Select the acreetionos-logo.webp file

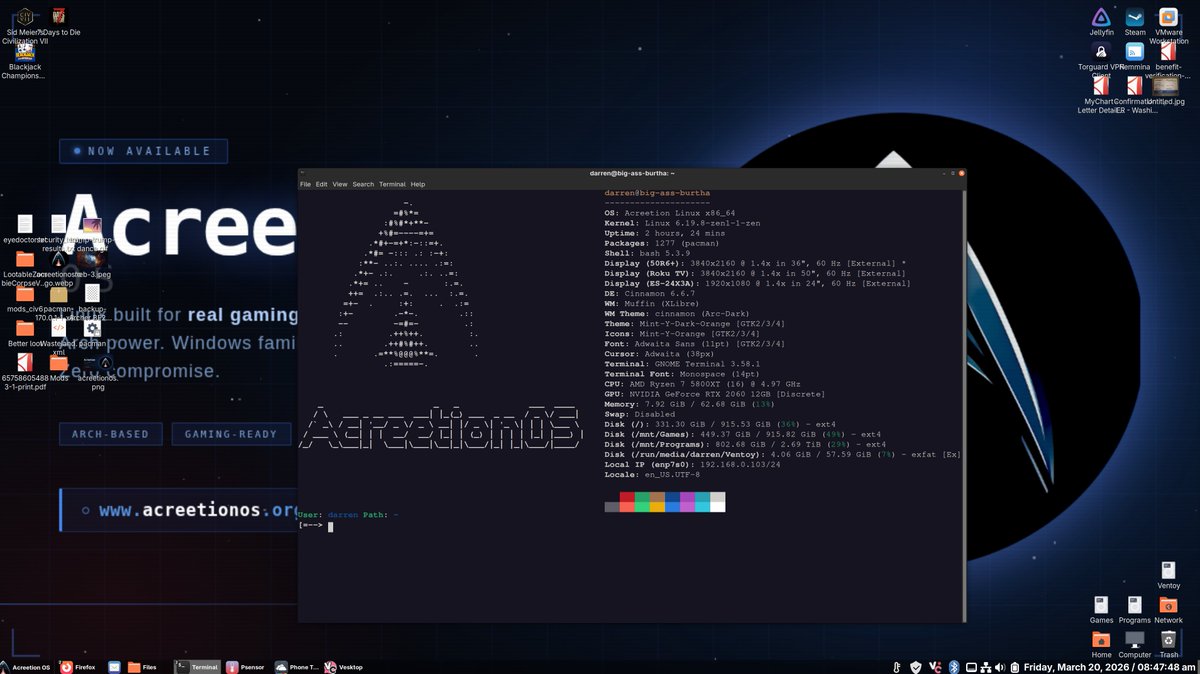59,260
